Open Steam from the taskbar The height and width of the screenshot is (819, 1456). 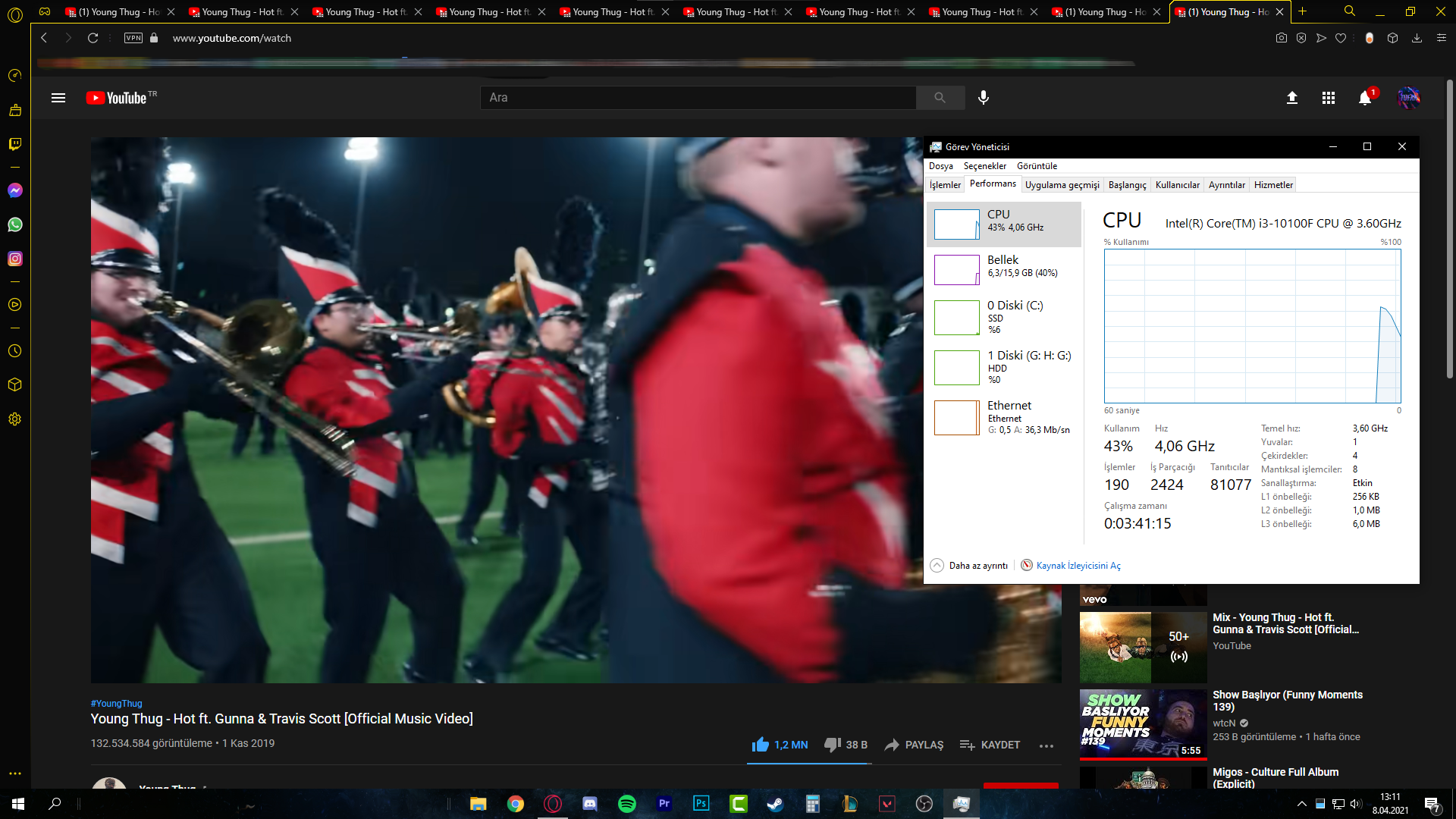click(775, 804)
